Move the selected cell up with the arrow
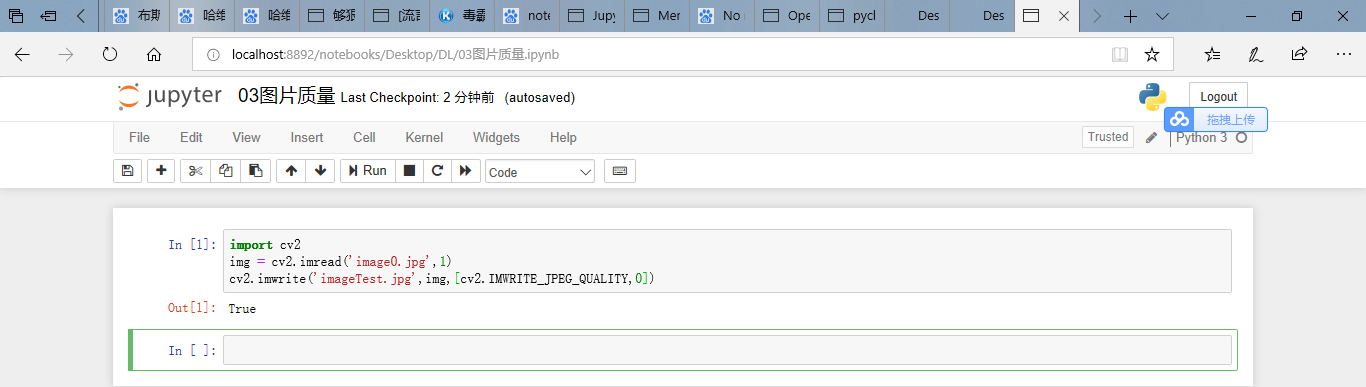This screenshot has width=1366, height=387. [x=291, y=171]
